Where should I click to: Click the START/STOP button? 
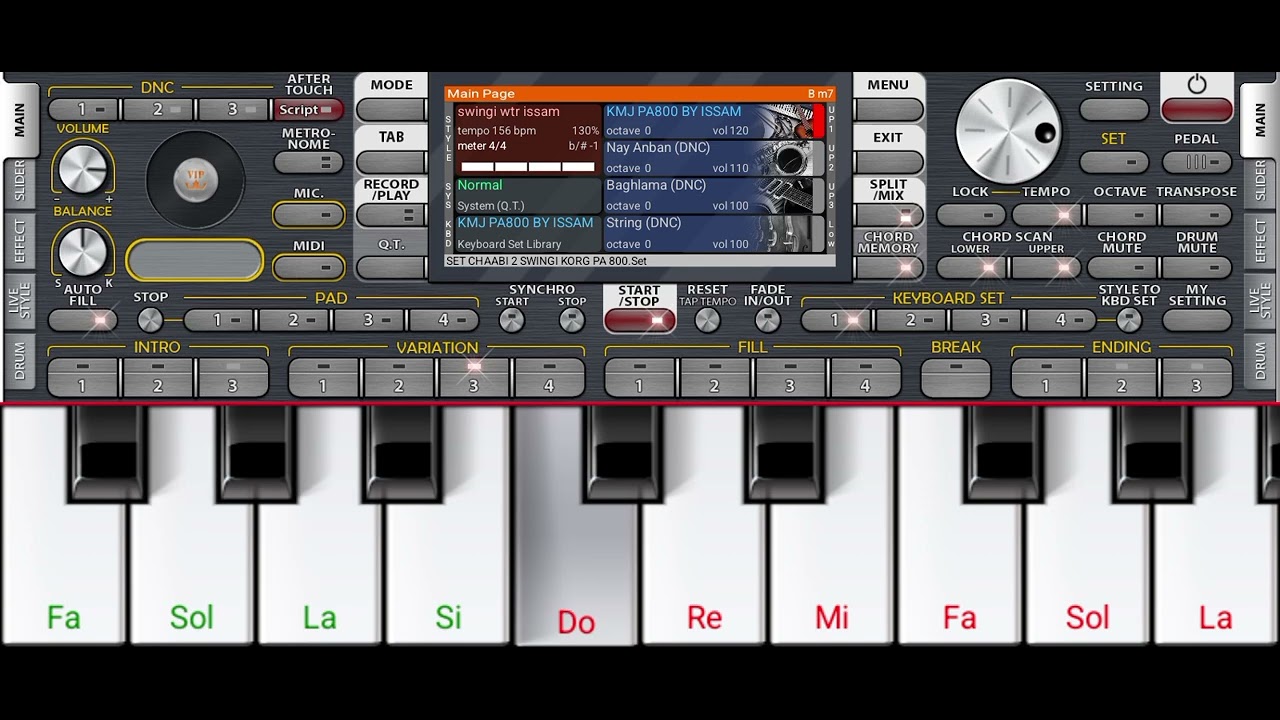pos(640,320)
